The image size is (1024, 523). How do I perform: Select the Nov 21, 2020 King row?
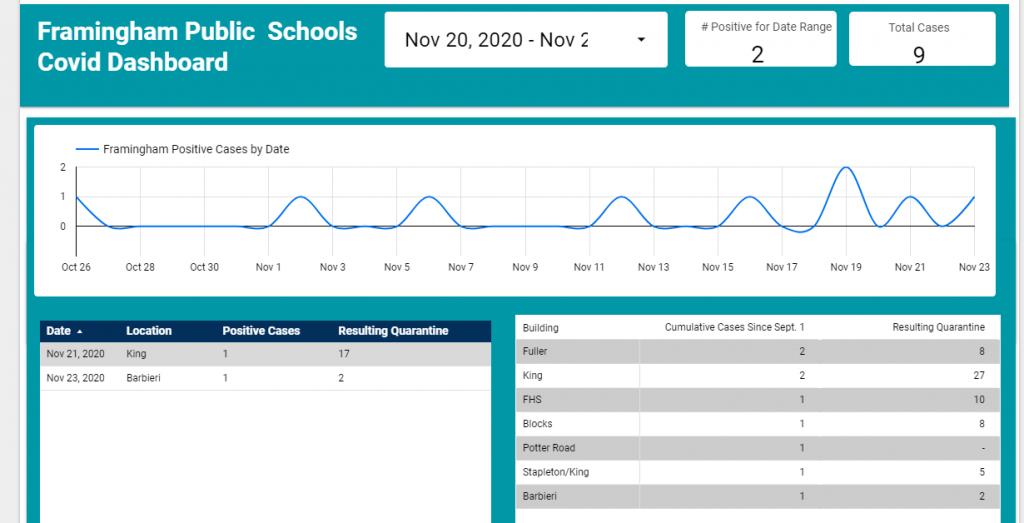[265, 354]
